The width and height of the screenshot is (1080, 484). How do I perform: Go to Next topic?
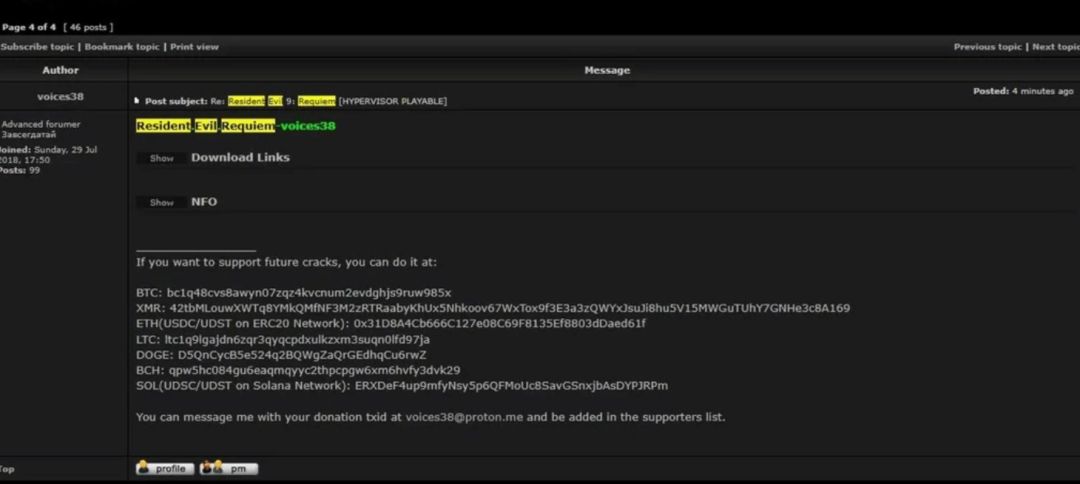(1055, 47)
